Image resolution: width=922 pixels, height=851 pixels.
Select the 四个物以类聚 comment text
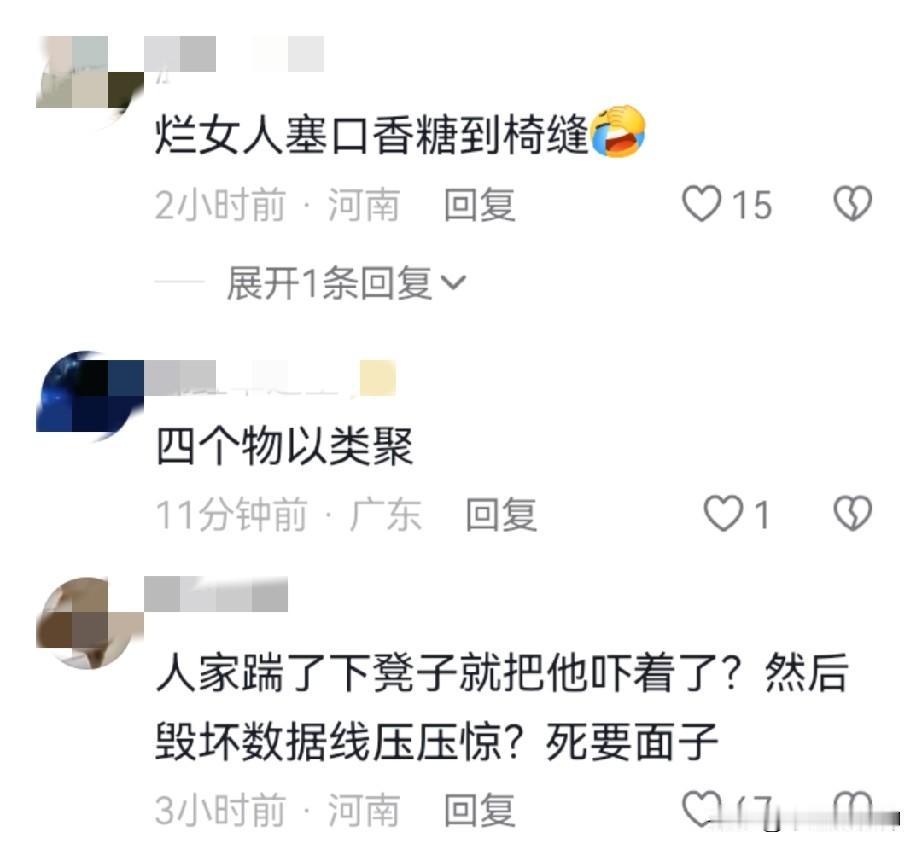(285, 445)
